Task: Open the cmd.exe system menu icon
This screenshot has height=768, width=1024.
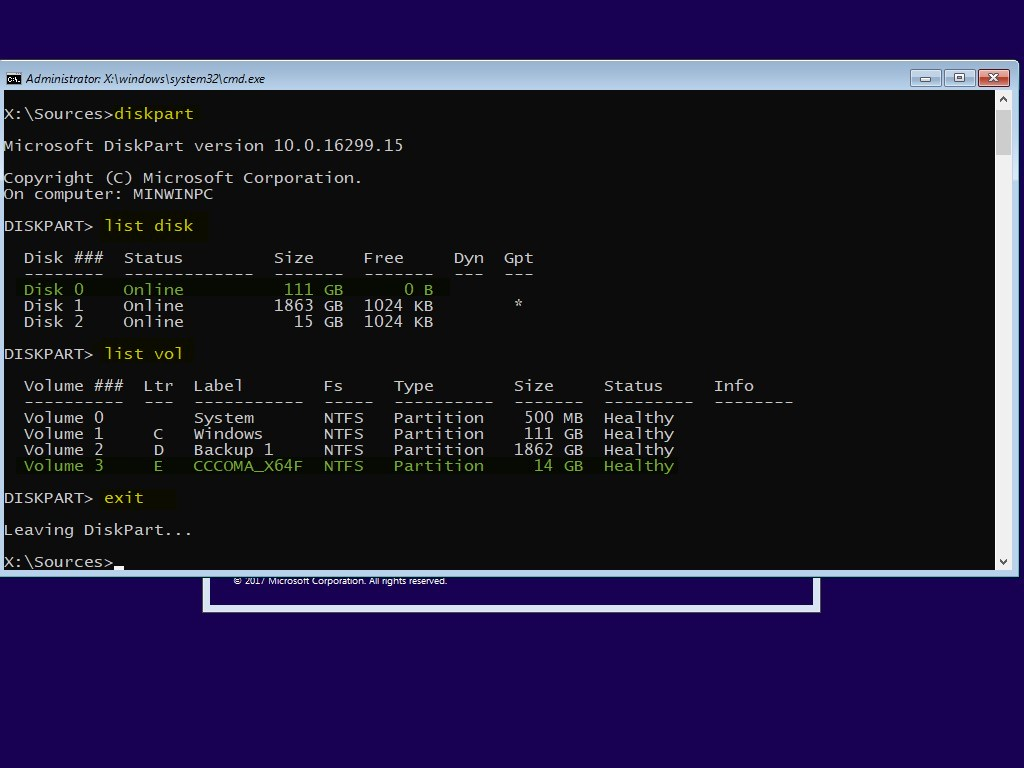Action: point(14,78)
